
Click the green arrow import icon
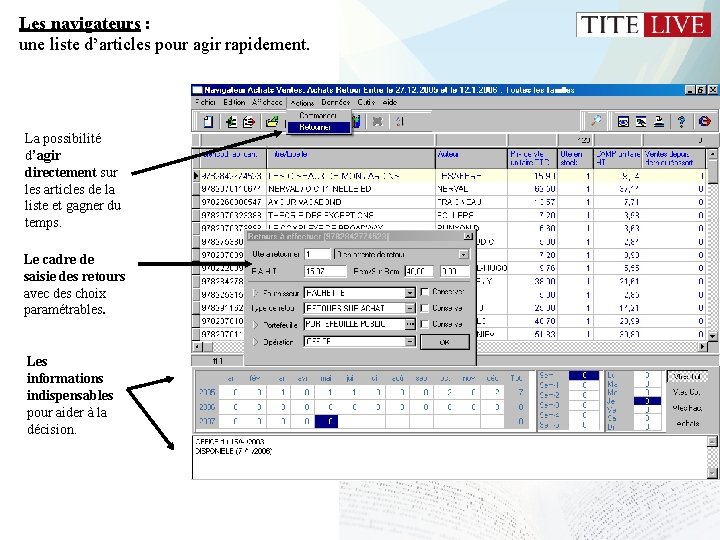tap(231, 122)
